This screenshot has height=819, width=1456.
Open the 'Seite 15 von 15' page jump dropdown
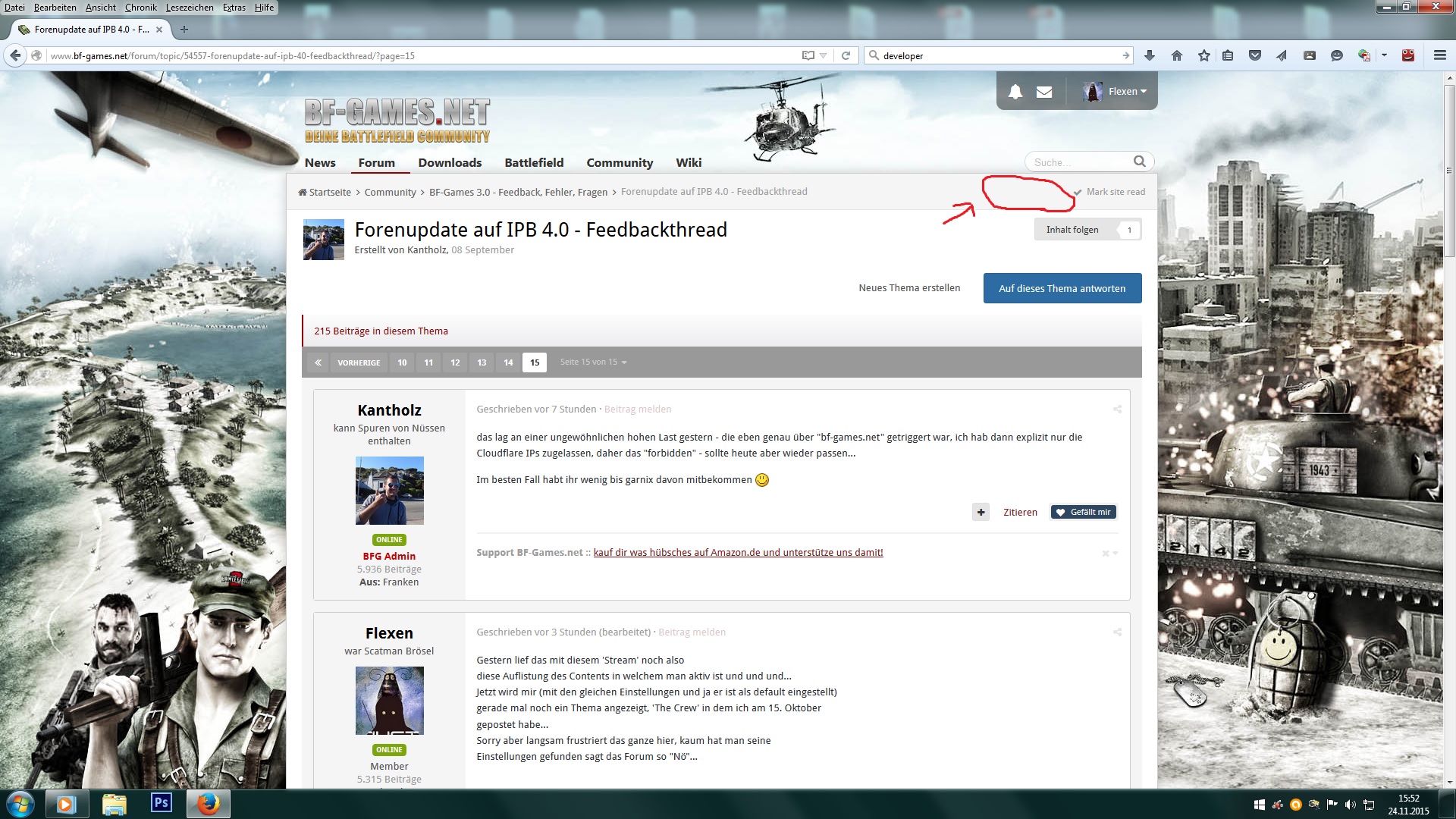[593, 362]
